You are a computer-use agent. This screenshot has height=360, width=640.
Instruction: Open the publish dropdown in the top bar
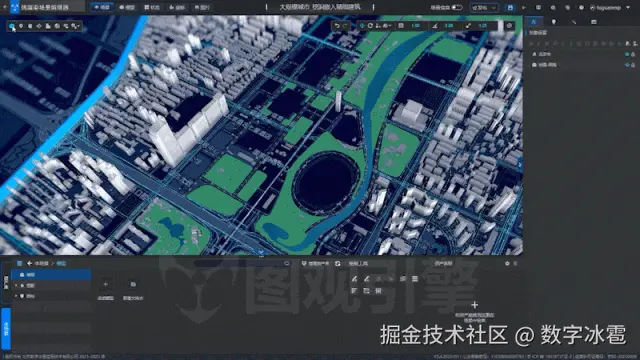click(x=484, y=7)
